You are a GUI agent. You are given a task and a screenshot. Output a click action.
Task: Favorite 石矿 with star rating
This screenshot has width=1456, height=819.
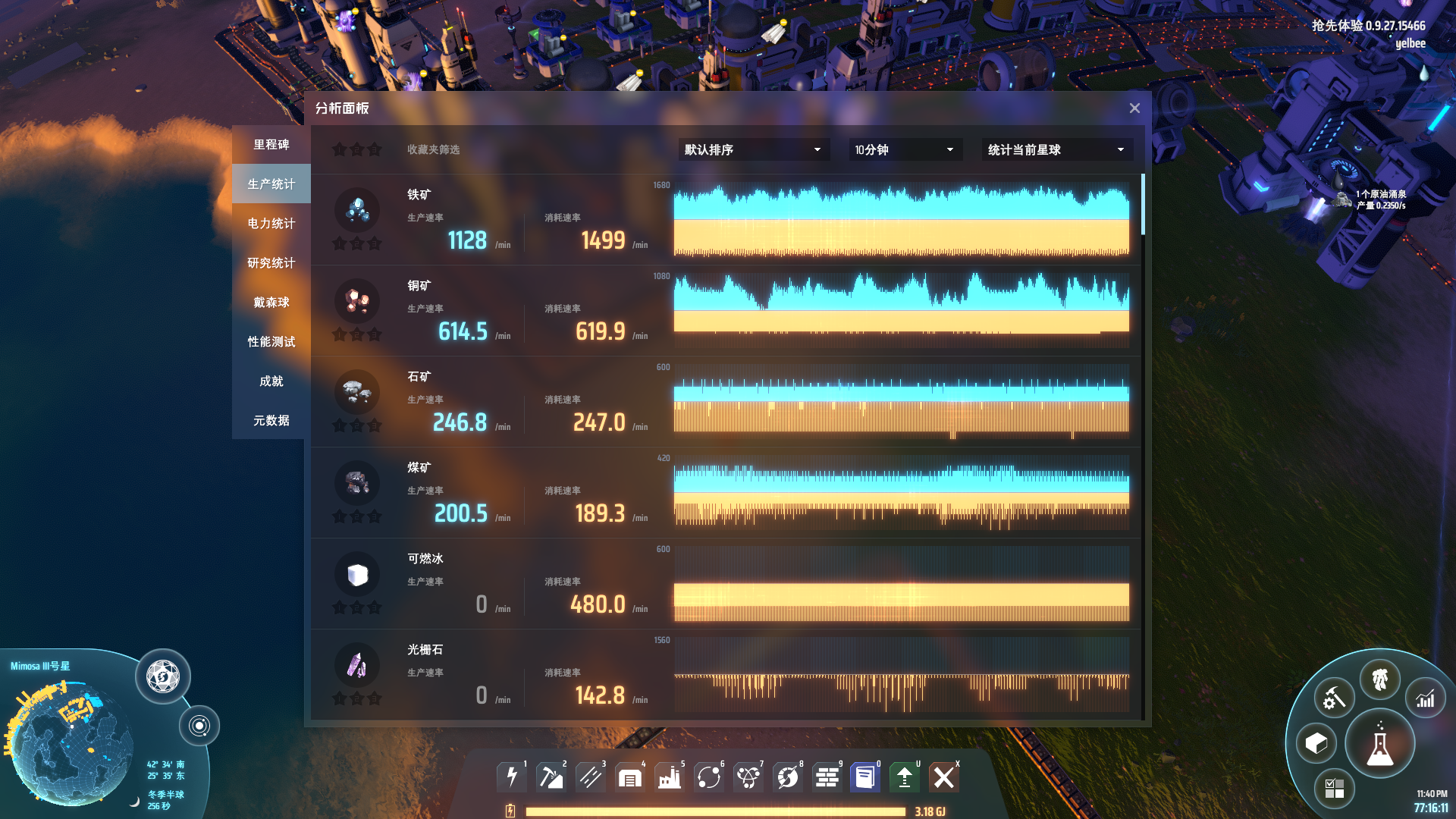[x=356, y=425]
